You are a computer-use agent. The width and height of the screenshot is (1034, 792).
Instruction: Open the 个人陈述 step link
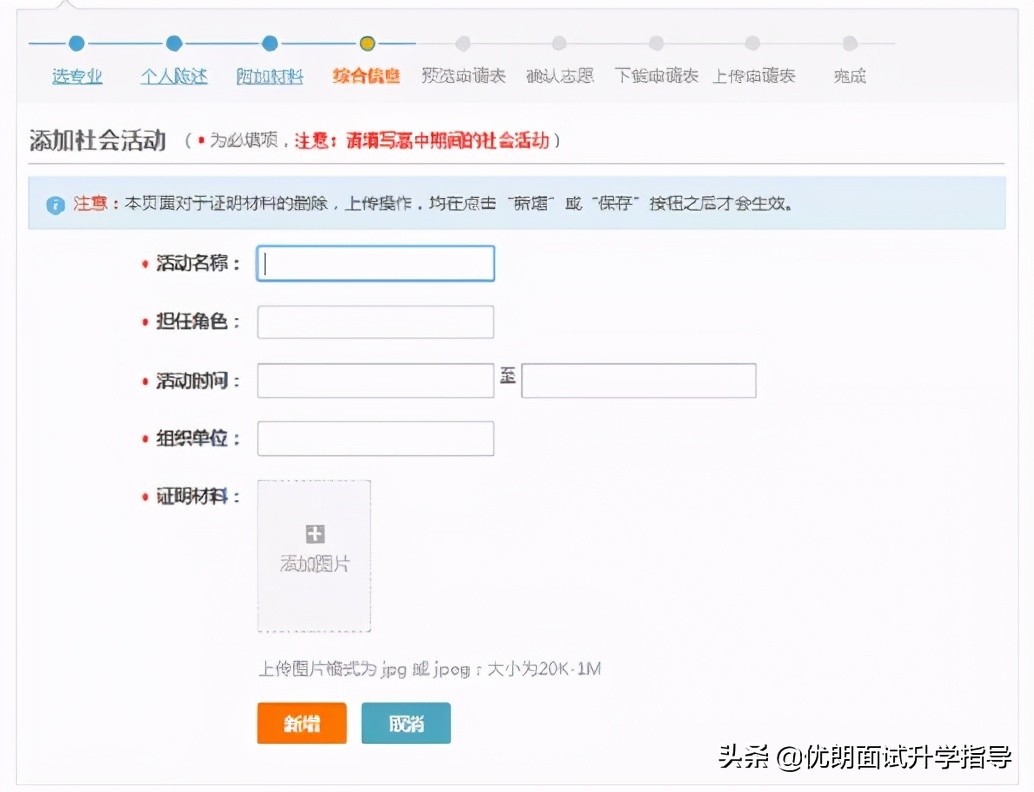click(174, 76)
